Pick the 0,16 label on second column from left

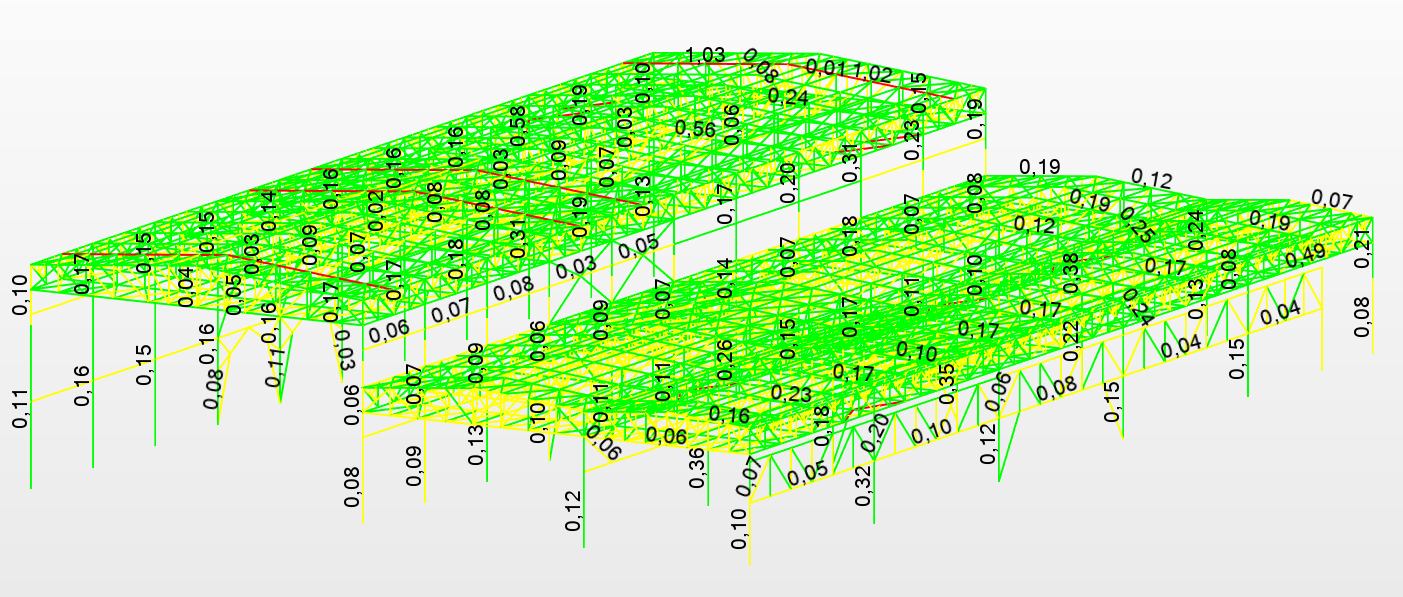pyautogui.click(x=82, y=386)
